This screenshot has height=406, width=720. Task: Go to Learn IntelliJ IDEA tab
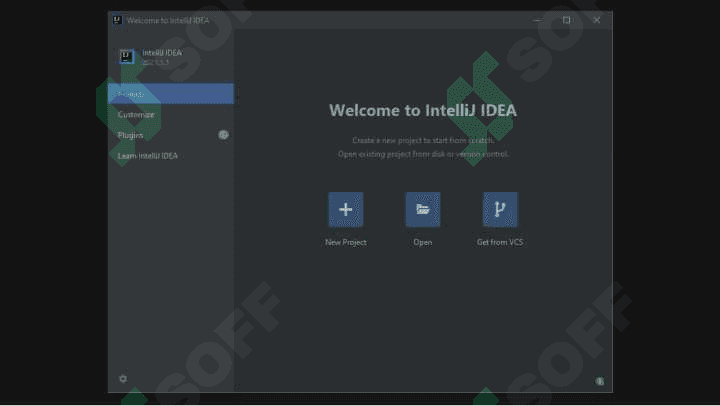coord(171,156)
